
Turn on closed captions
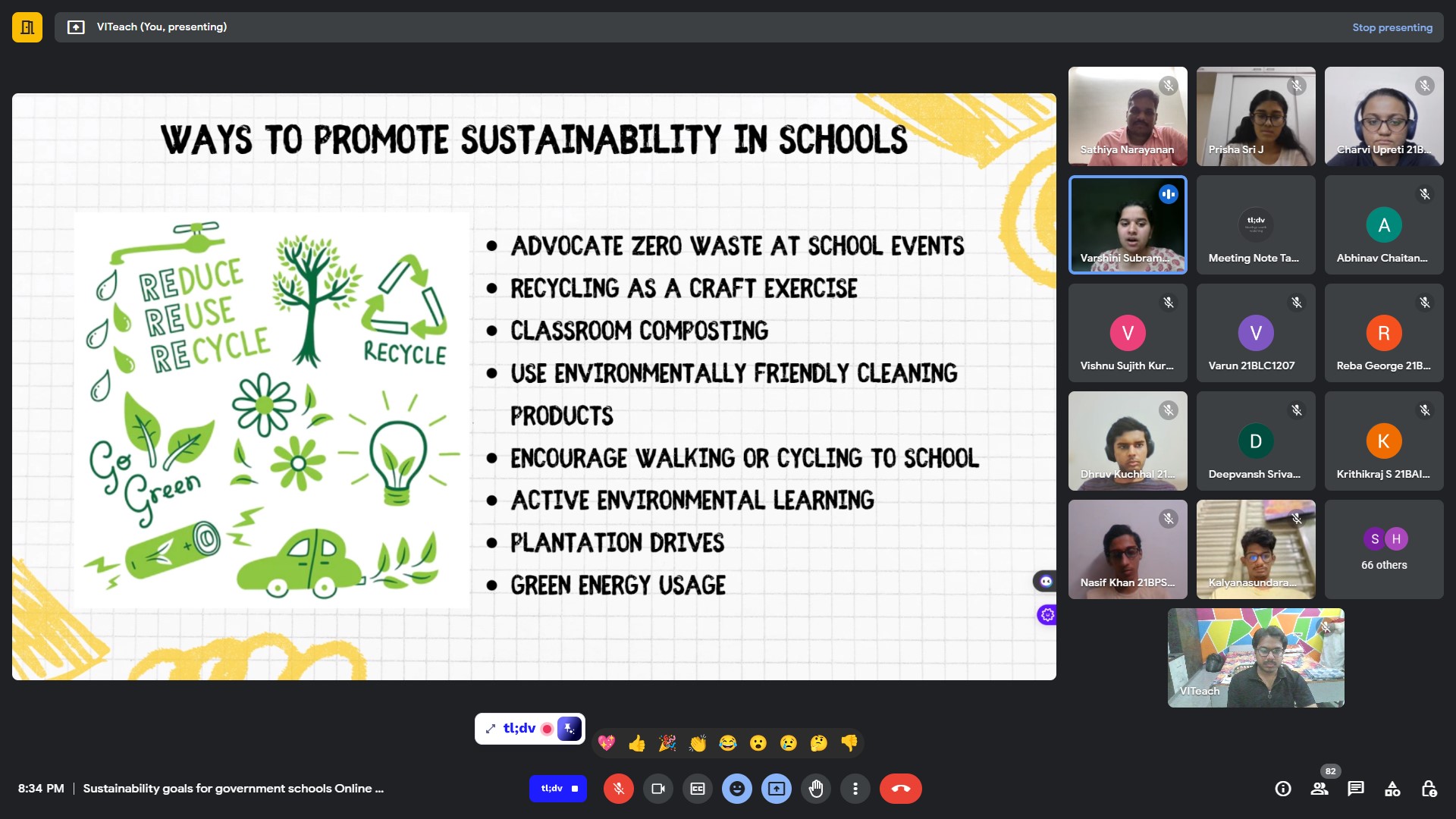697,789
